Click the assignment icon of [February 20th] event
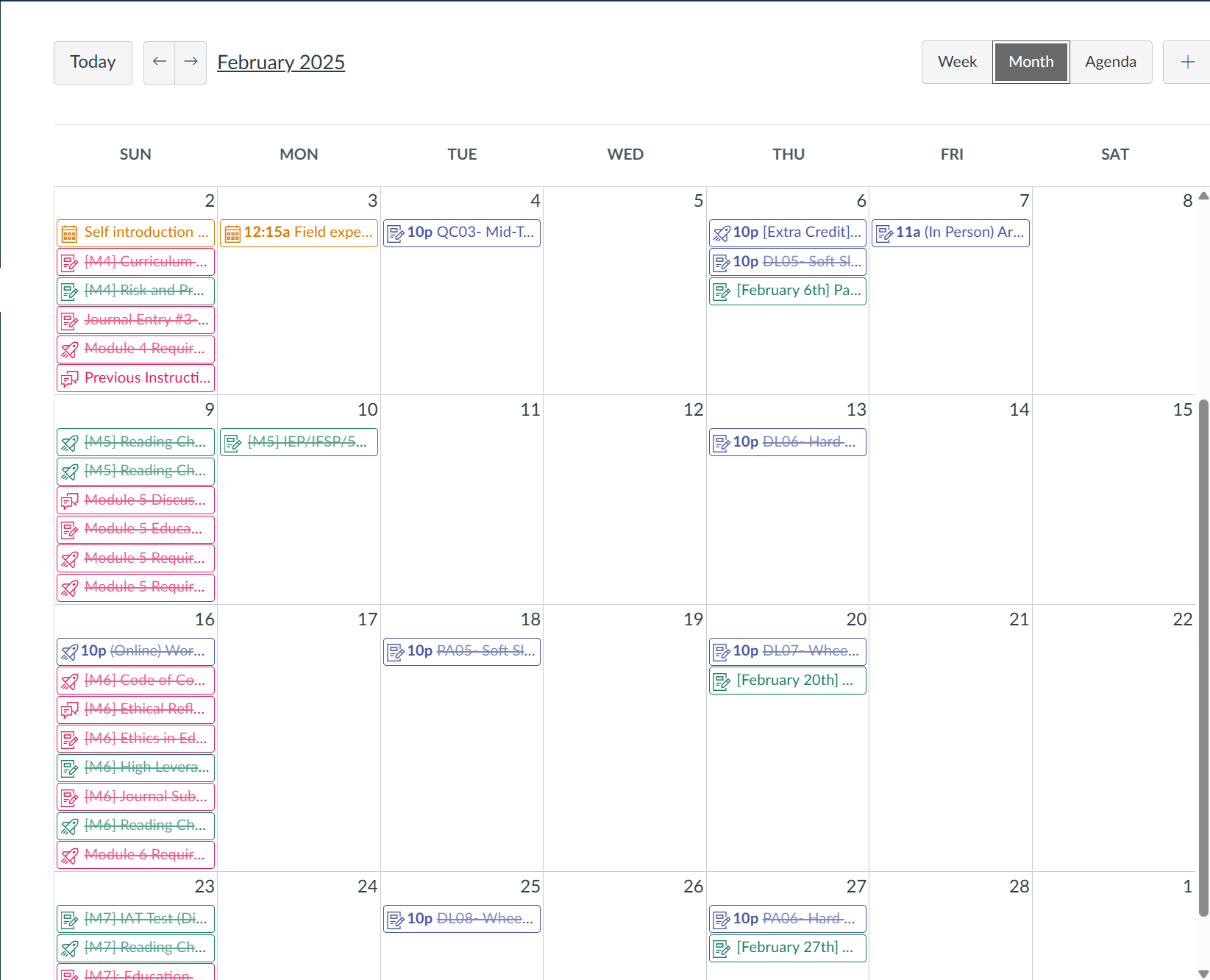 (x=722, y=681)
